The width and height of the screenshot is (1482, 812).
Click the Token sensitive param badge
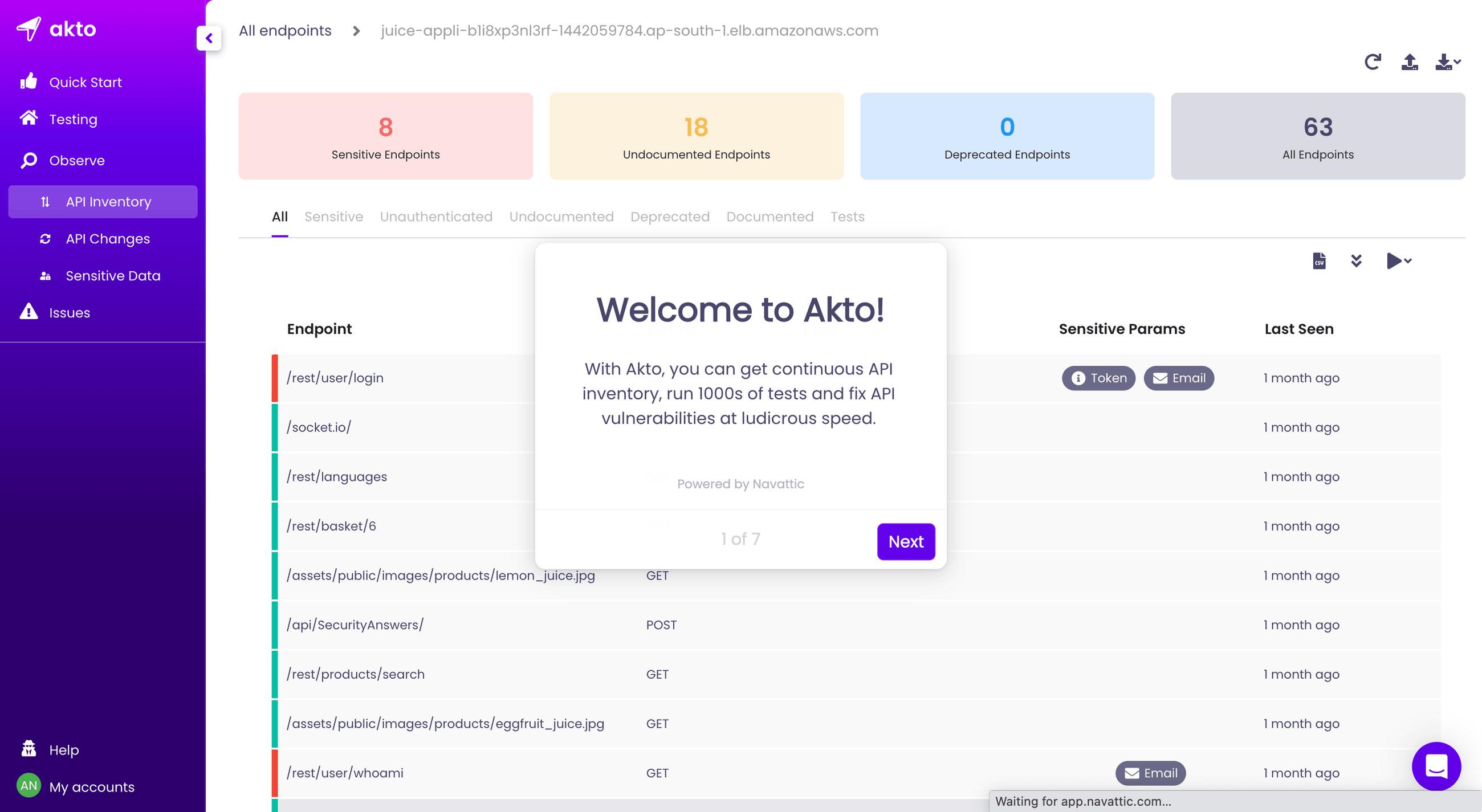[1098, 378]
